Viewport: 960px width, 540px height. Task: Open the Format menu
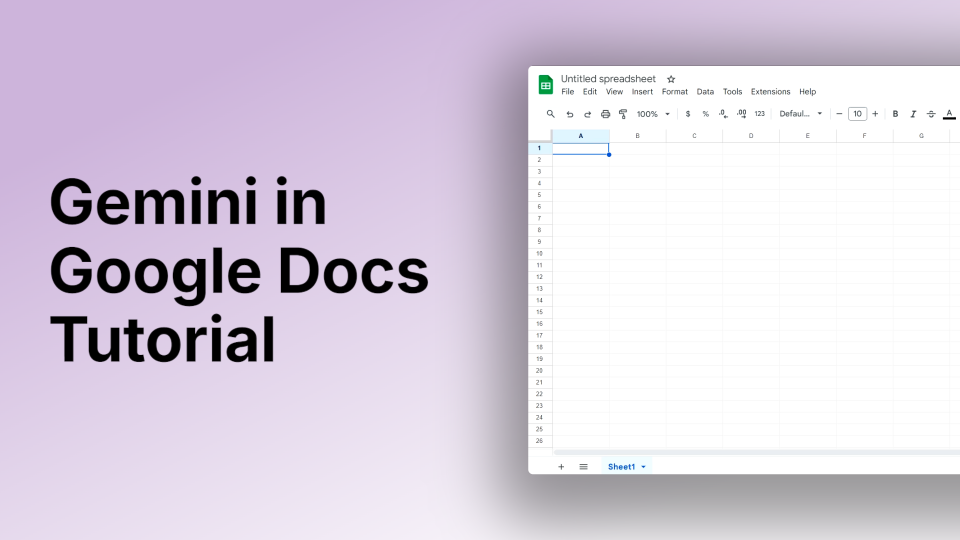[675, 92]
